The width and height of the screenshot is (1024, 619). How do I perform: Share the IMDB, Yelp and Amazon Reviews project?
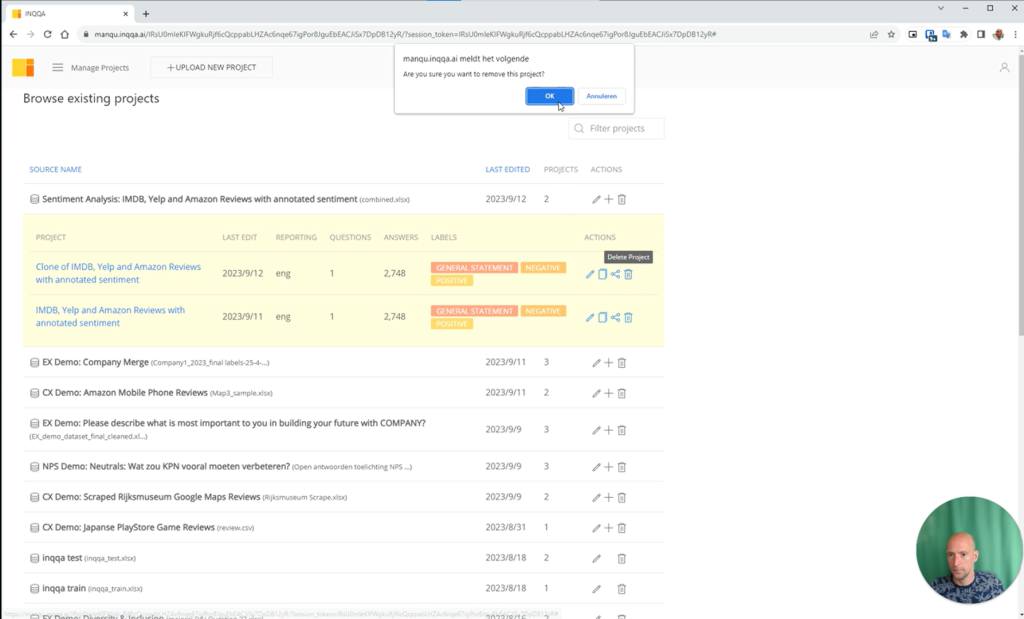(615, 317)
